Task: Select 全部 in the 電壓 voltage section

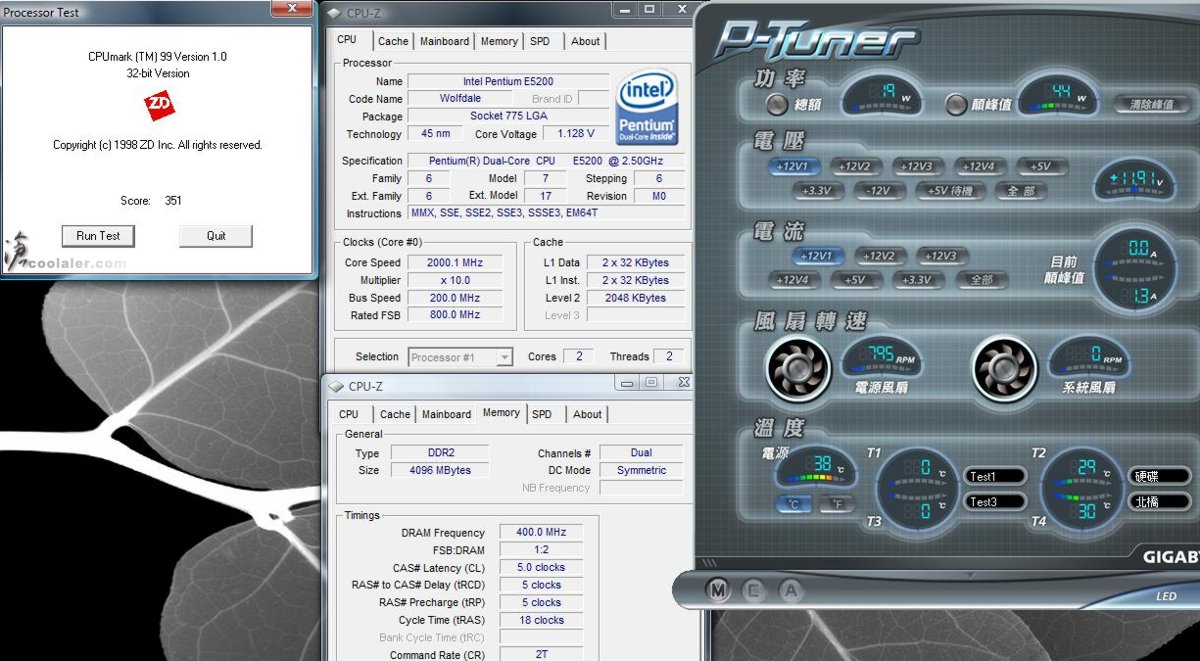Action: [x=1021, y=191]
